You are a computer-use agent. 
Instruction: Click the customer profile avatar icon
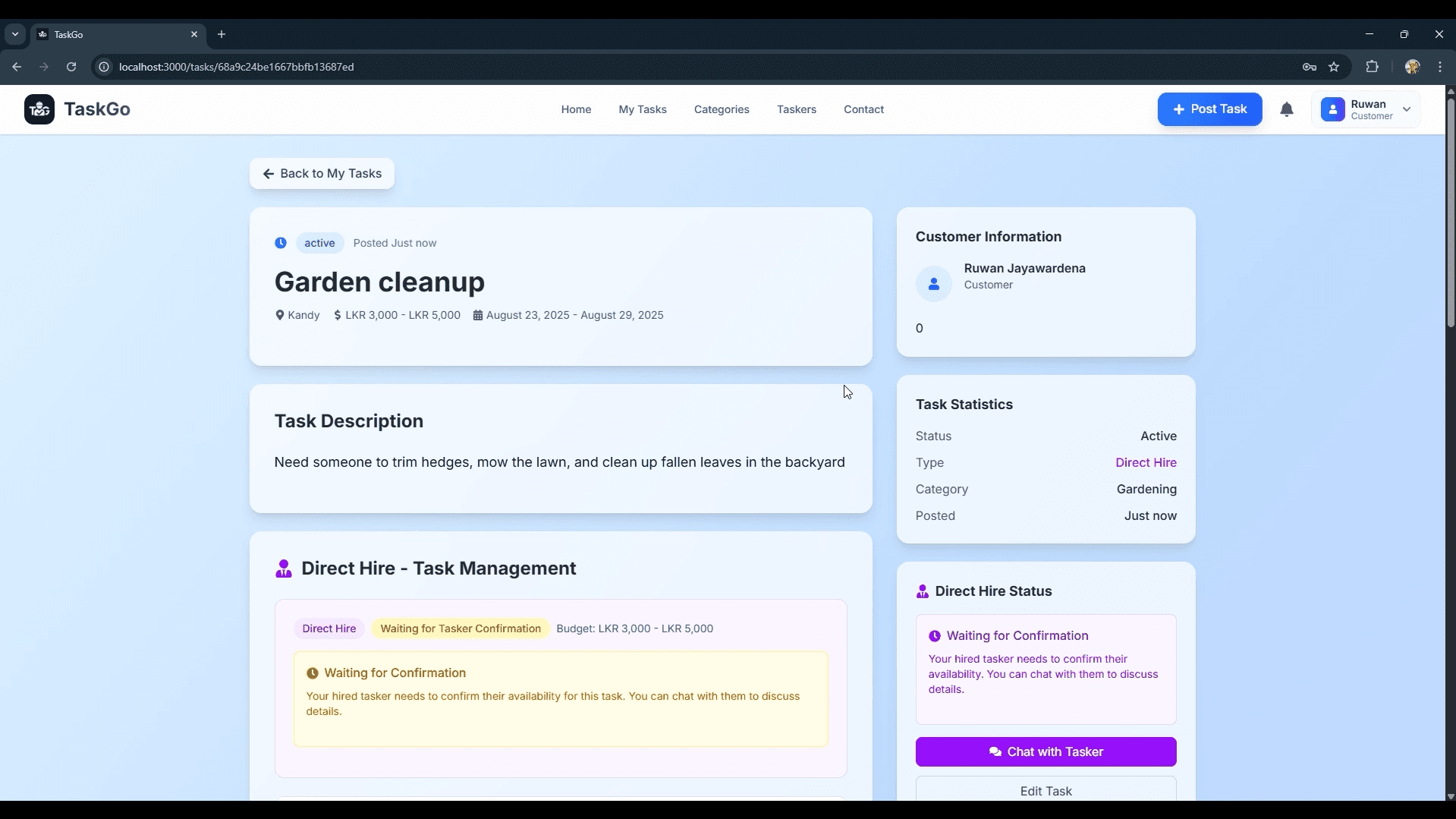coord(933,284)
